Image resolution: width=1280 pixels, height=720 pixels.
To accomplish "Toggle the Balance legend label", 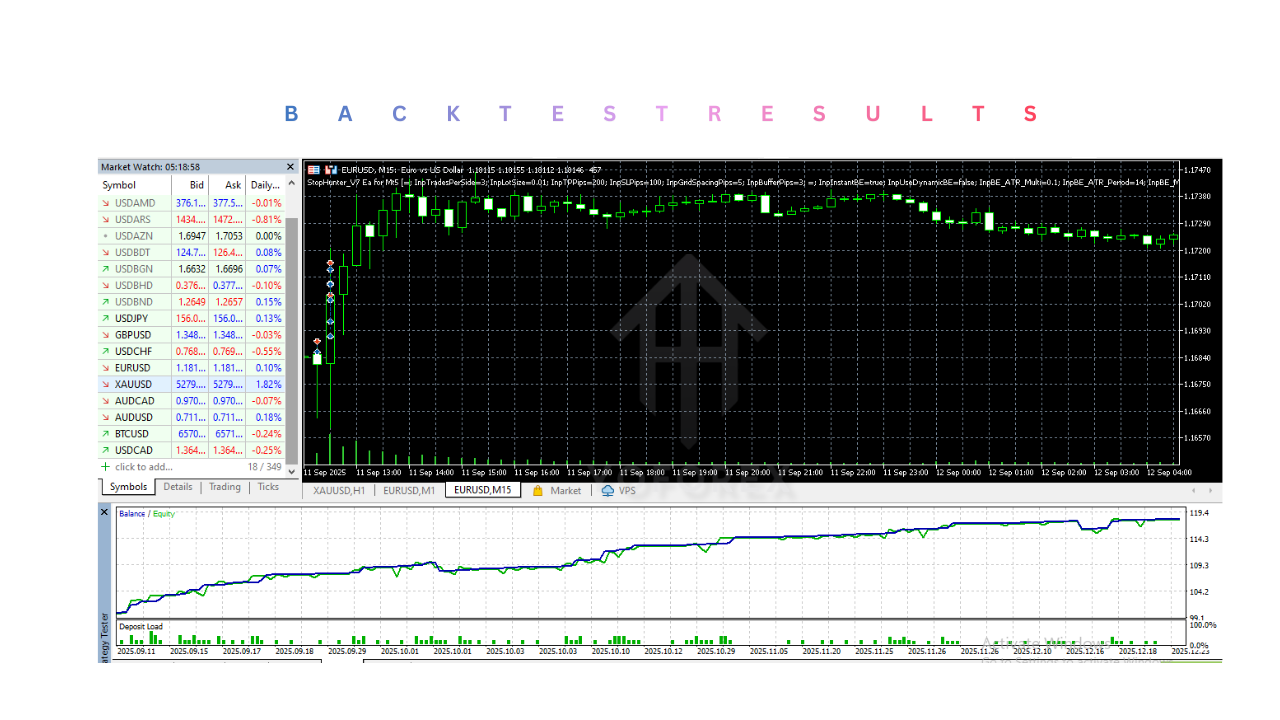I will point(131,511).
